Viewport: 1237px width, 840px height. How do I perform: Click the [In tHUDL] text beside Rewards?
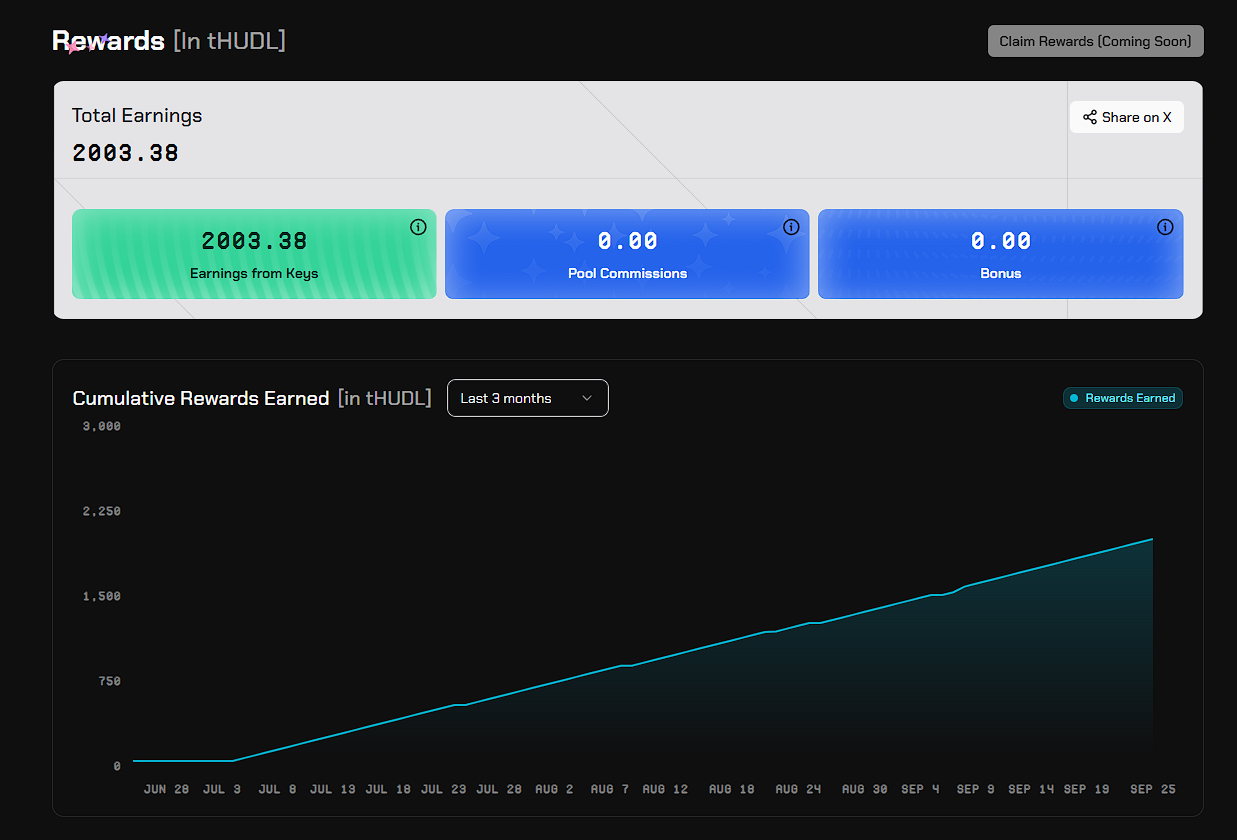229,41
